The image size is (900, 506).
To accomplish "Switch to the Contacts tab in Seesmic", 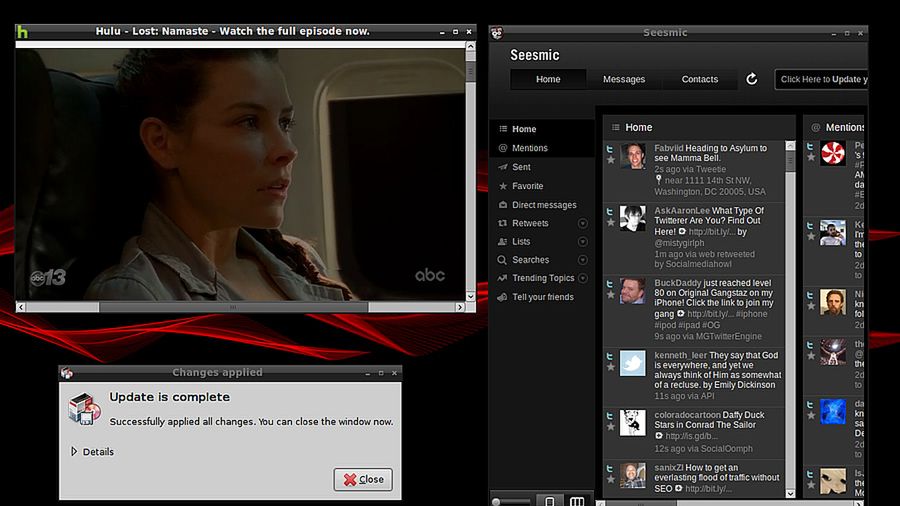I will click(700, 79).
